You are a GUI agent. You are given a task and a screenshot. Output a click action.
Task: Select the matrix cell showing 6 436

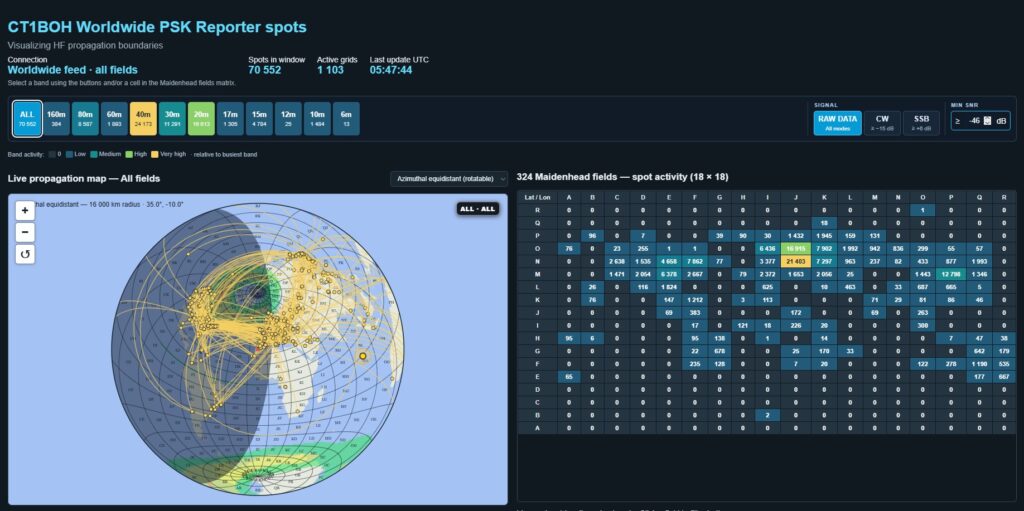(767, 248)
